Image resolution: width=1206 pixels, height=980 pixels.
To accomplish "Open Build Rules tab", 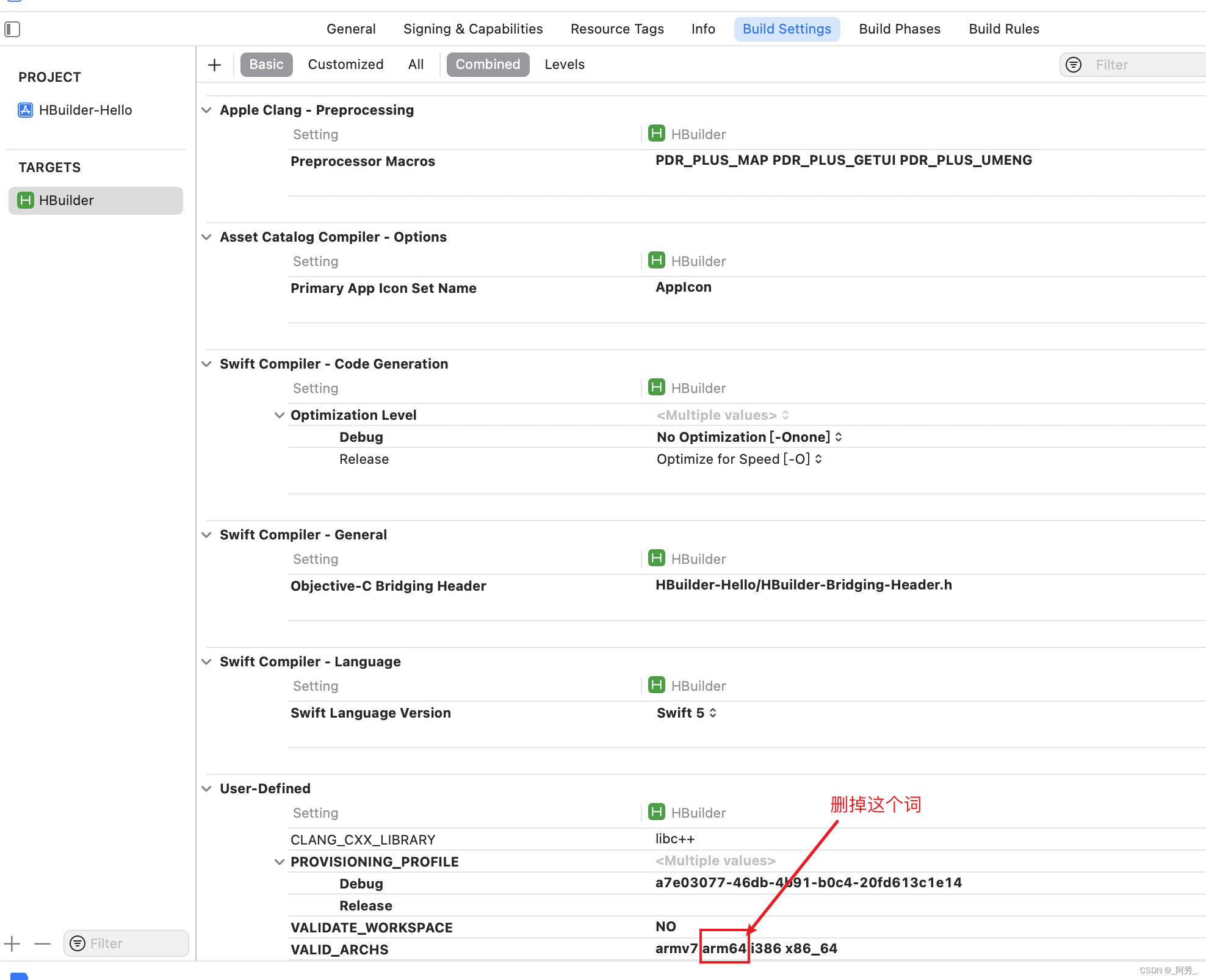I will [x=1004, y=29].
